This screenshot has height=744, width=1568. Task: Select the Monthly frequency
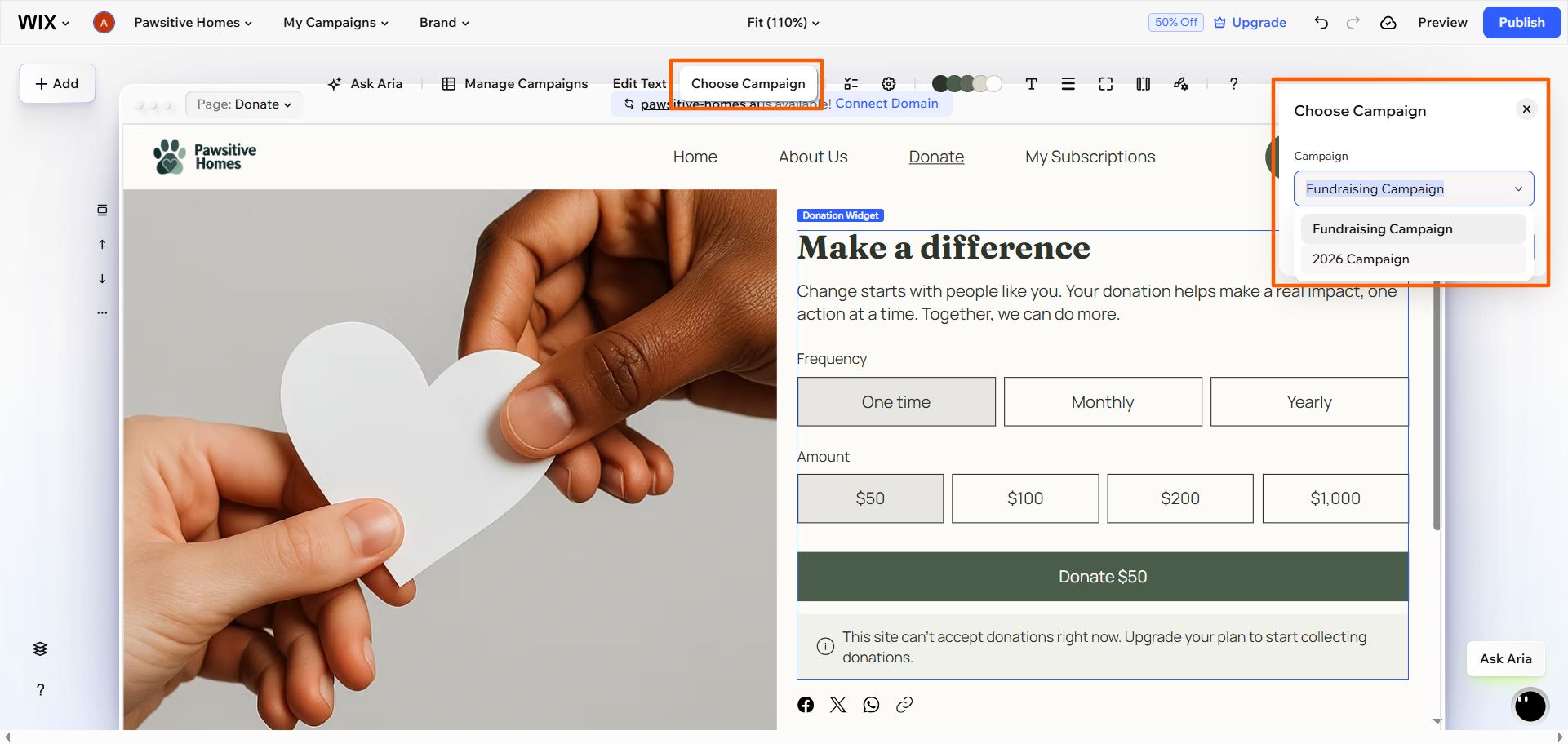click(1103, 401)
